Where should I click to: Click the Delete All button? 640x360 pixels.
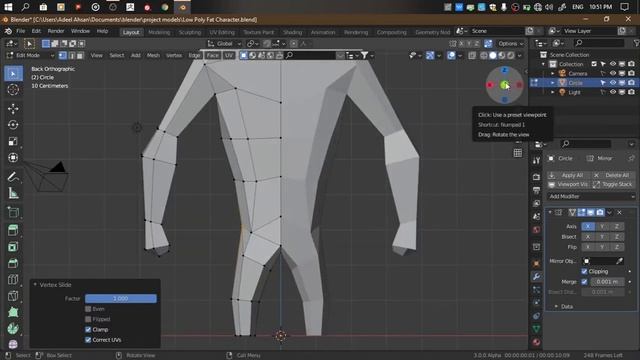[x=613, y=175]
